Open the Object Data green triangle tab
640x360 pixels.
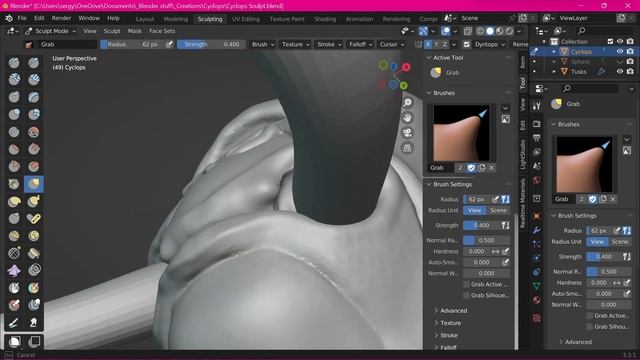tap(537, 286)
